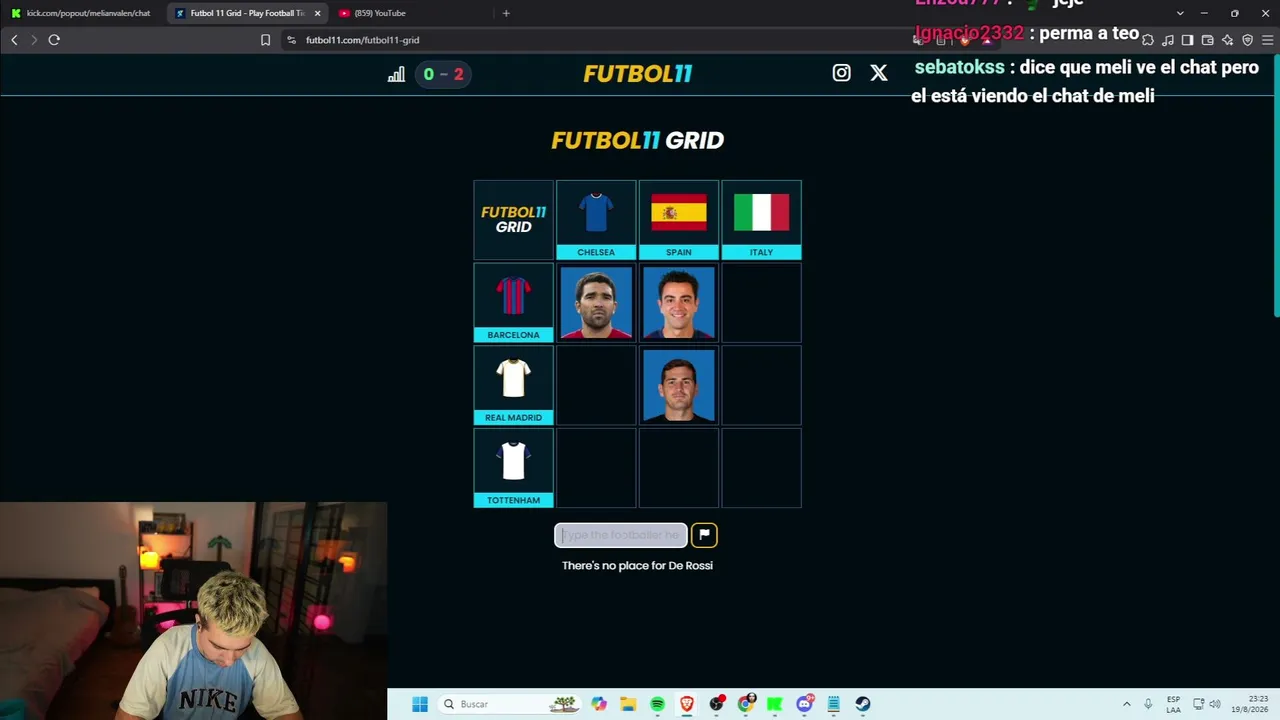Open the Leo AI sparkle icon
The image size is (1280, 720).
tap(1227, 40)
